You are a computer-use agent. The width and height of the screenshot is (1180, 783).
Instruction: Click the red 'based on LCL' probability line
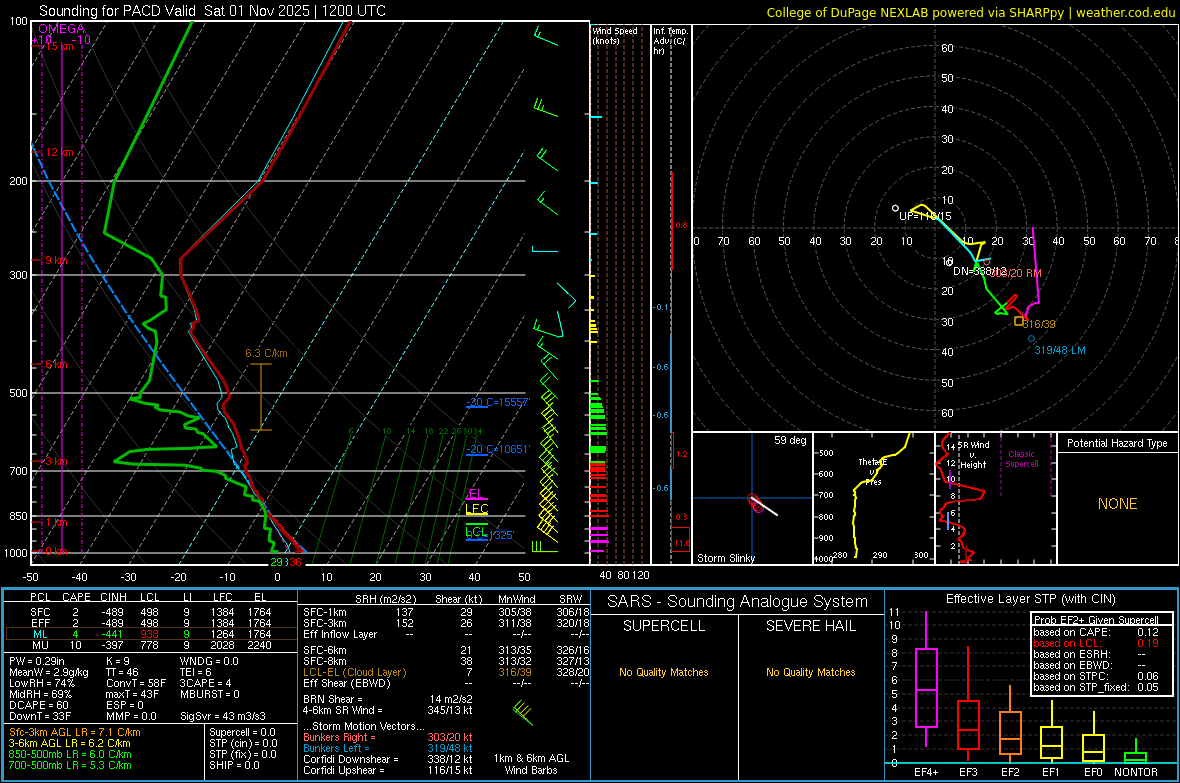click(x=1096, y=643)
